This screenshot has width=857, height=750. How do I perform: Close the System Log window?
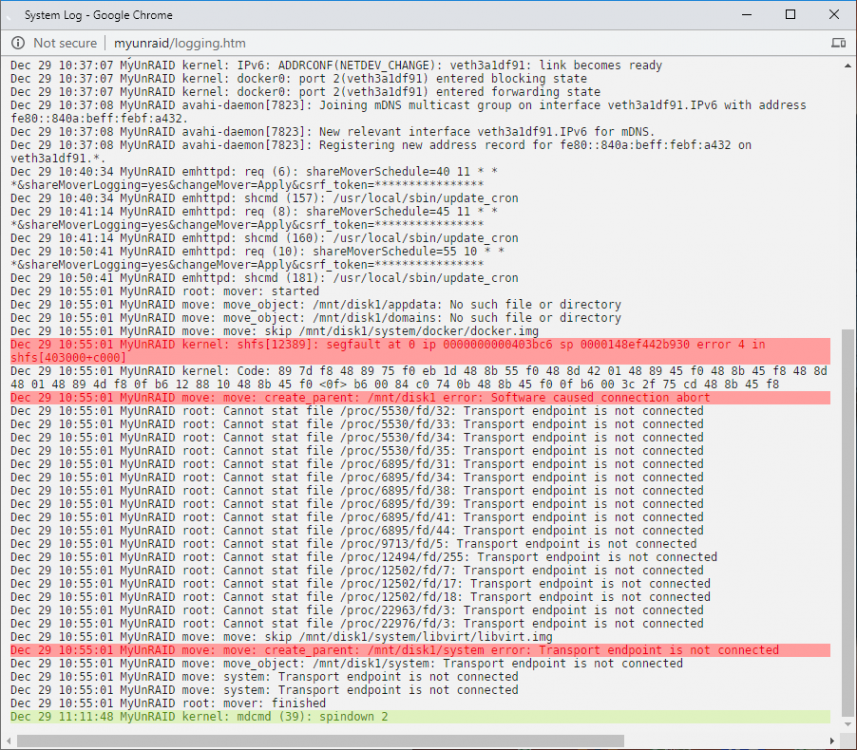click(834, 15)
